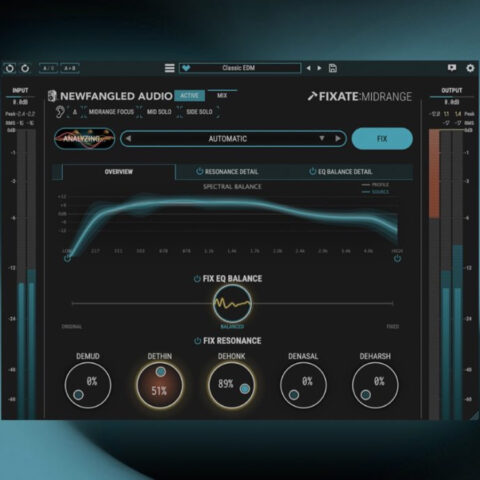
Task: Switch to the Overview tab
Action: [x=119, y=172]
